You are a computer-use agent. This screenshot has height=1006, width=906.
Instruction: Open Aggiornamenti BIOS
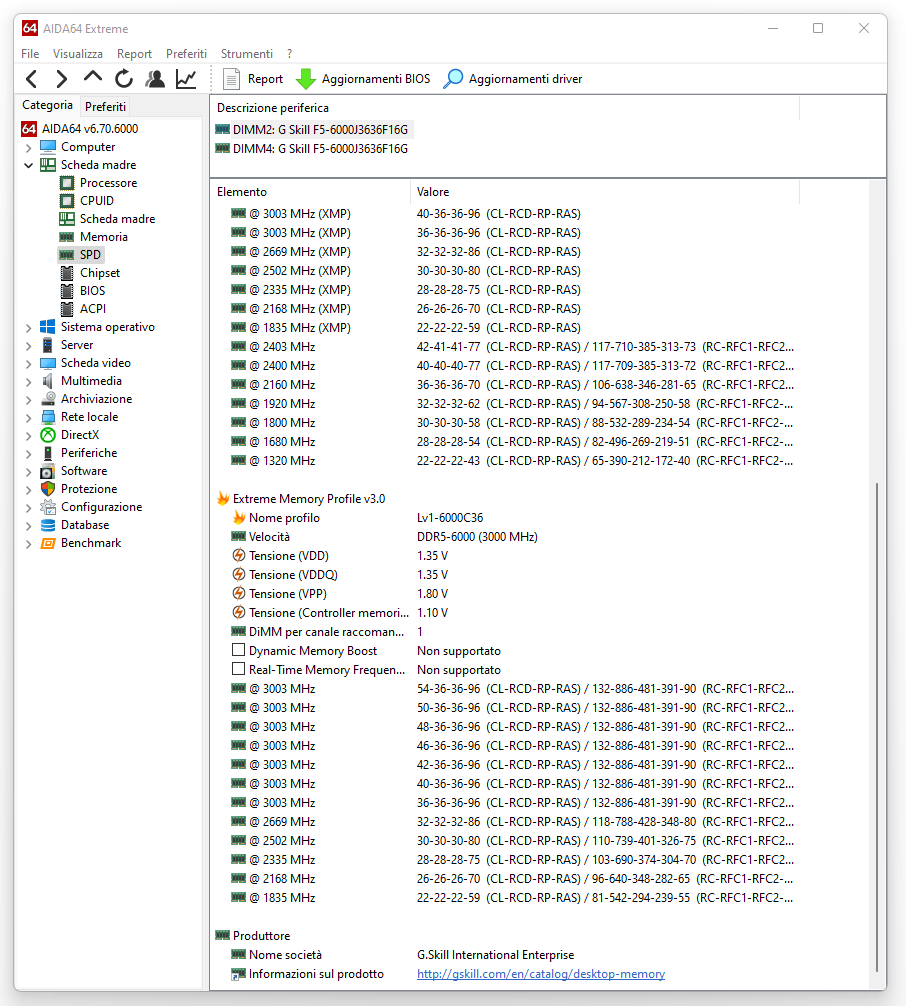363,79
